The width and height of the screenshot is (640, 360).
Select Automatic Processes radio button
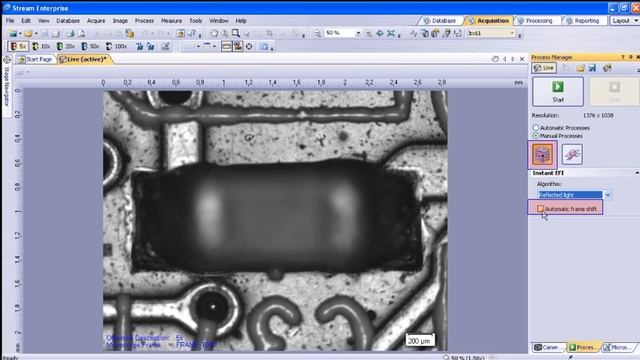click(x=536, y=128)
